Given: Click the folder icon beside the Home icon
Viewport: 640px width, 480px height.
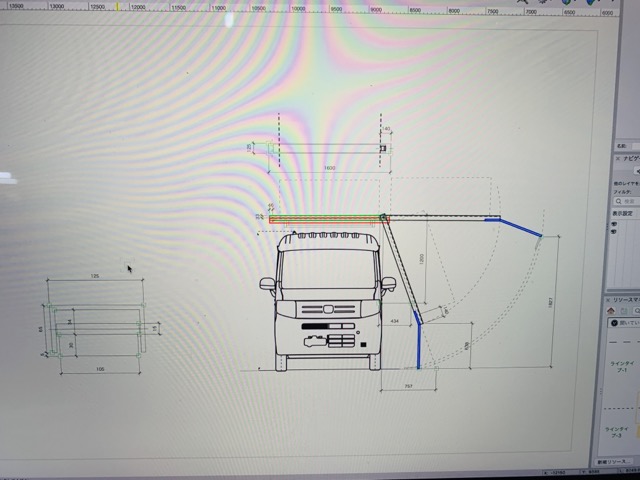Looking at the screenshot, I should (x=624, y=311).
